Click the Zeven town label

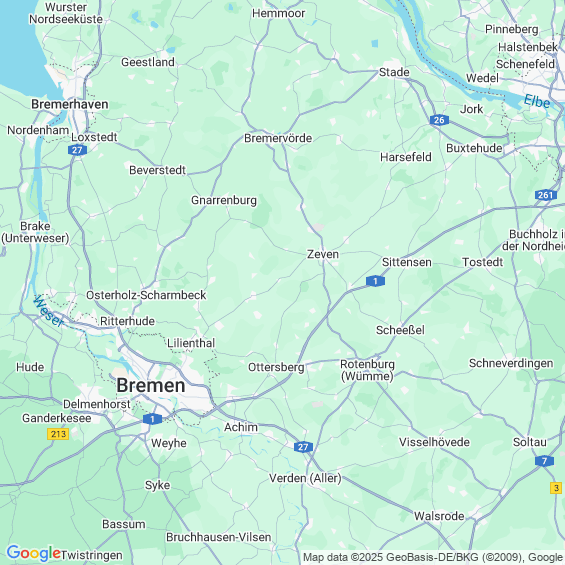pyautogui.click(x=323, y=254)
